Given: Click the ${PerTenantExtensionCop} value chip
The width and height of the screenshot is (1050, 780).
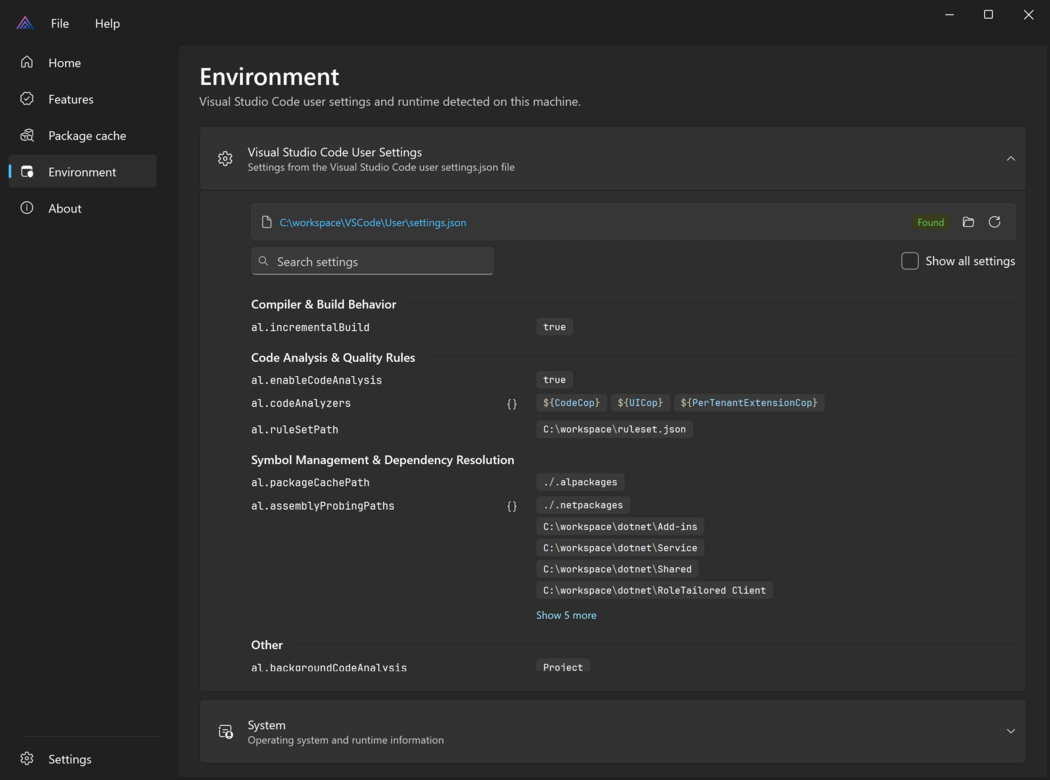Looking at the screenshot, I should (x=749, y=402).
